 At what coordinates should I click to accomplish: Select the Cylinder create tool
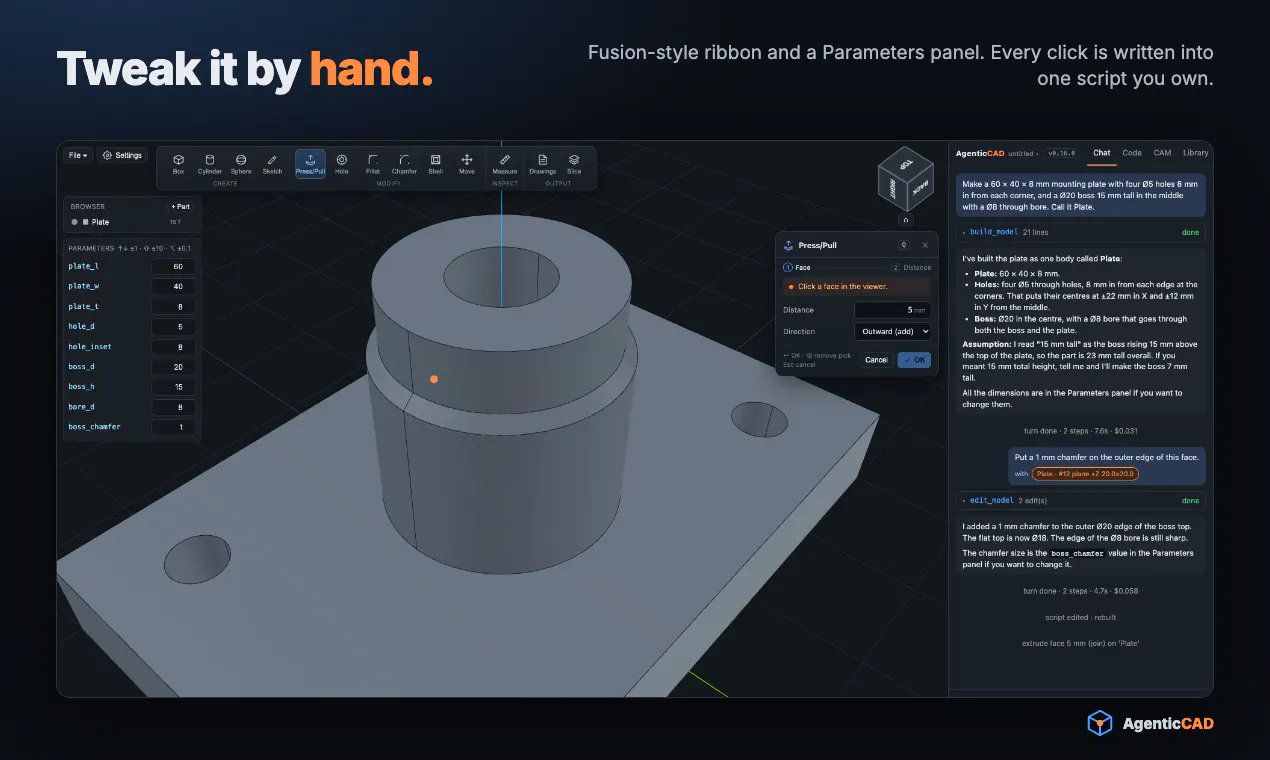pyautogui.click(x=209, y=164)
